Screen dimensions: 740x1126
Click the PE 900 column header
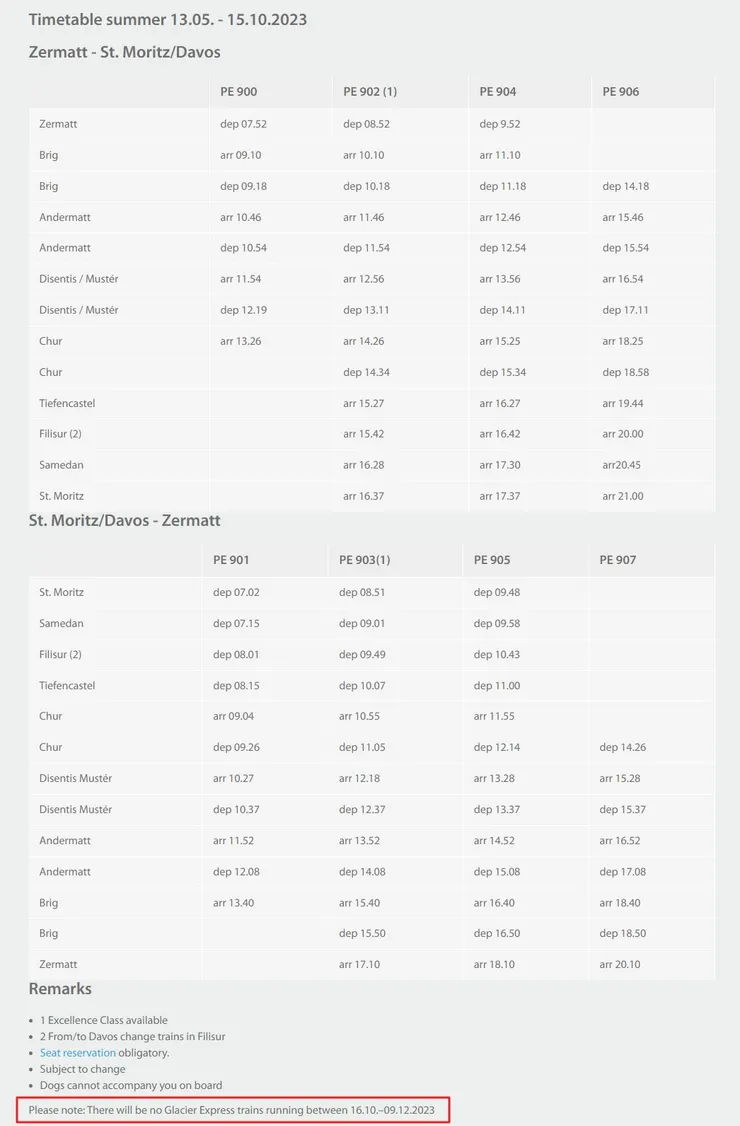pyautogui.click(x=239, y=92)
